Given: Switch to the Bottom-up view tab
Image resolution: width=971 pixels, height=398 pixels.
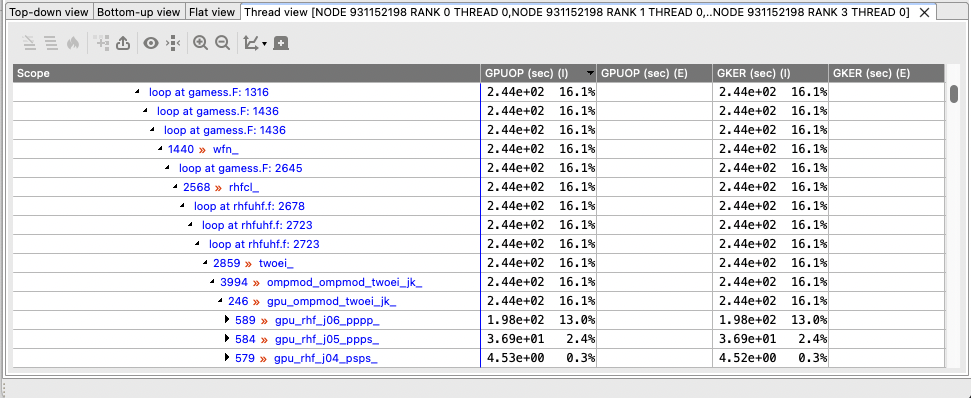Looking at the screenshot, I should pos(139,12).
